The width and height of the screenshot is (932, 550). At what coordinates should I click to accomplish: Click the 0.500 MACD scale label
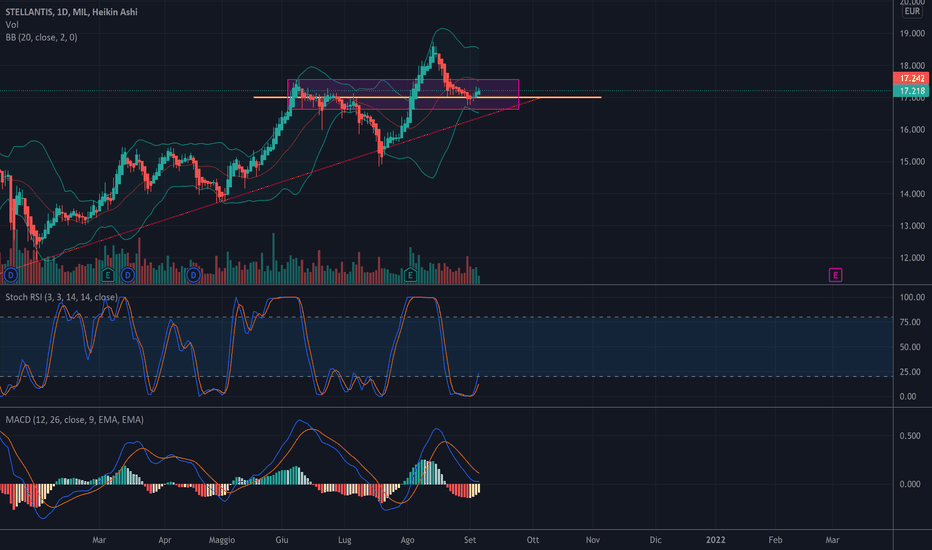(910, 436)
